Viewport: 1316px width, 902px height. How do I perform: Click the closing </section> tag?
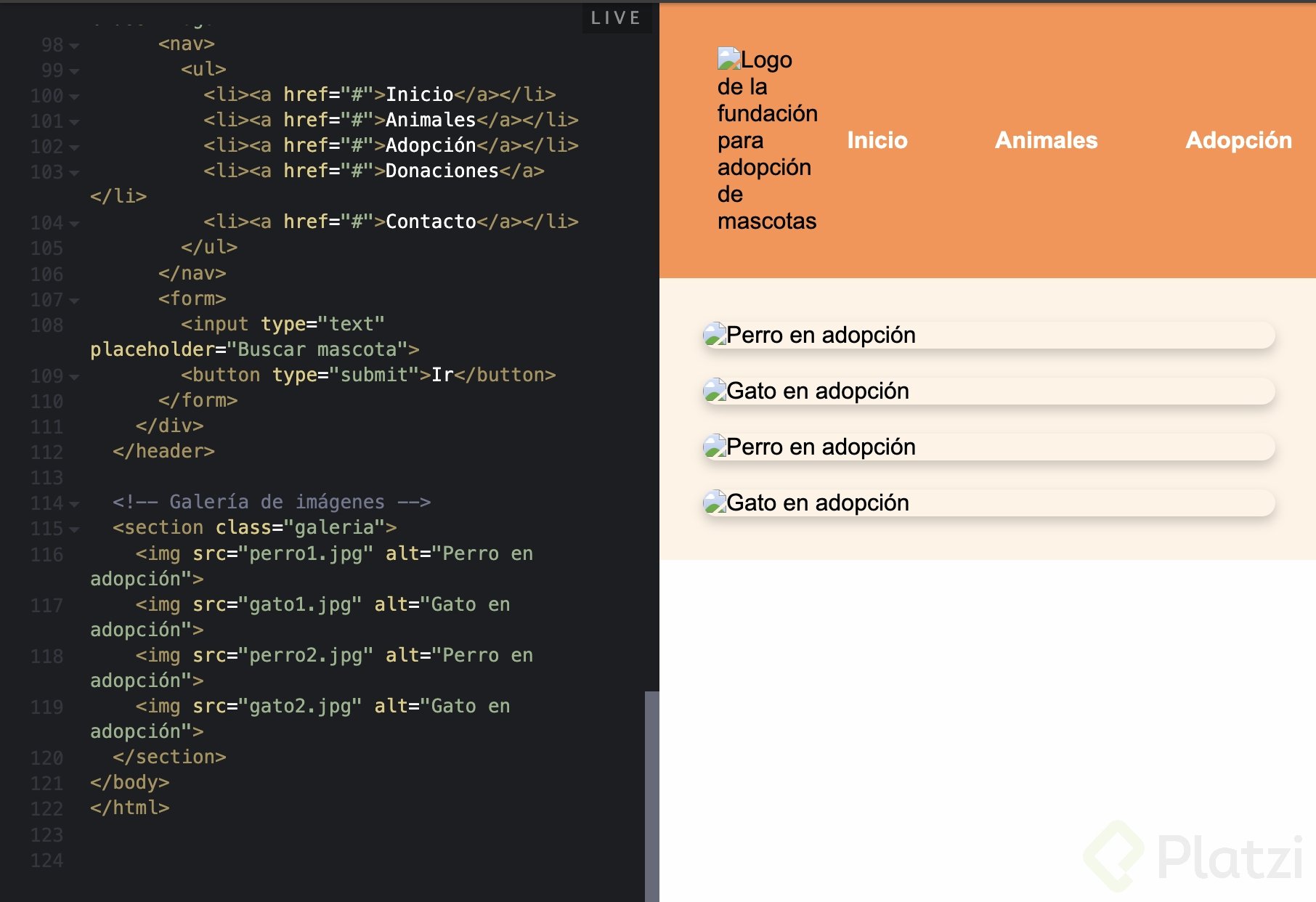169,757
